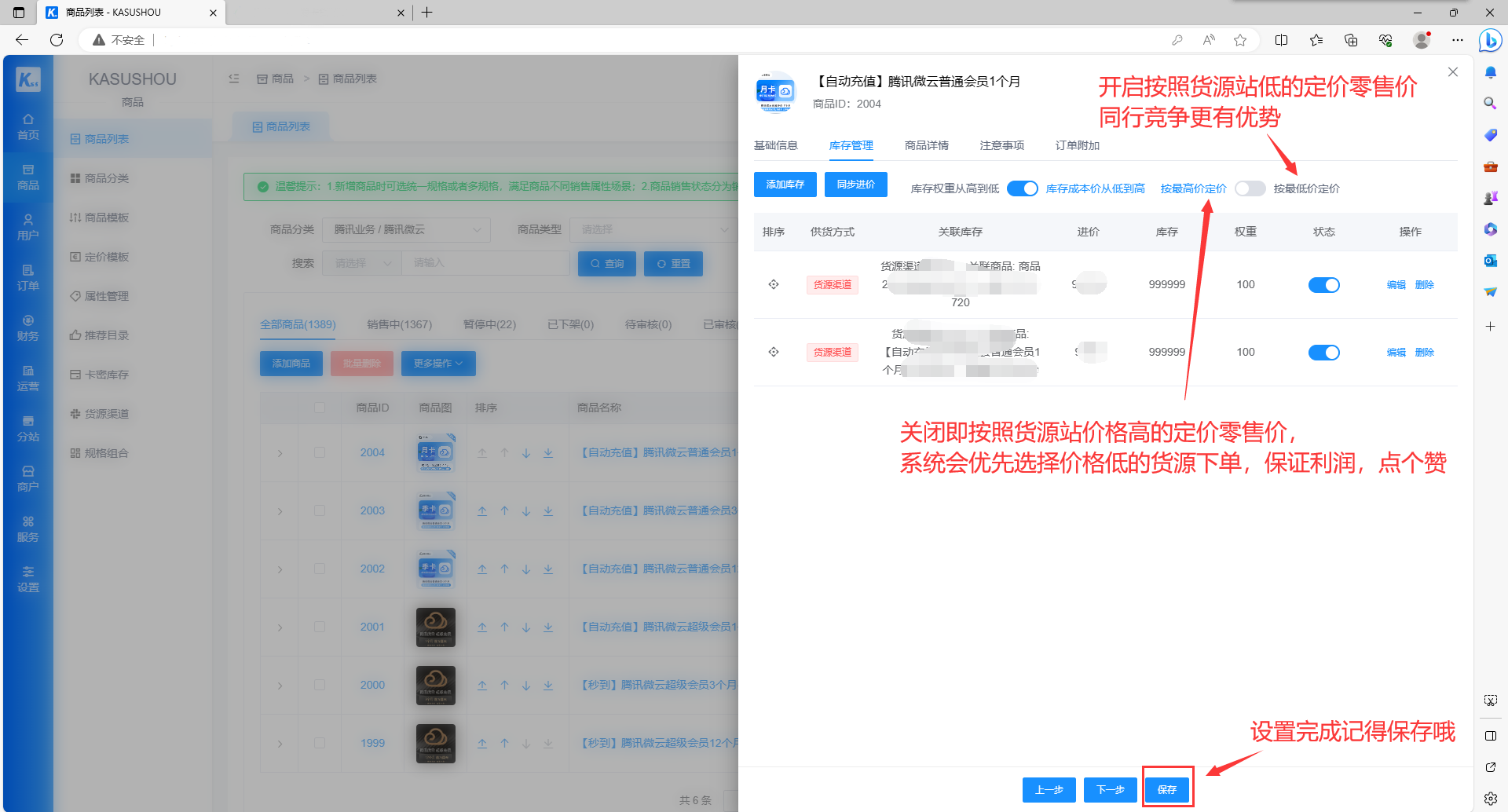The width and height of the screenshot is (1508, 812).
Task: Open the search field type dropdown
Action: [362, 263]
